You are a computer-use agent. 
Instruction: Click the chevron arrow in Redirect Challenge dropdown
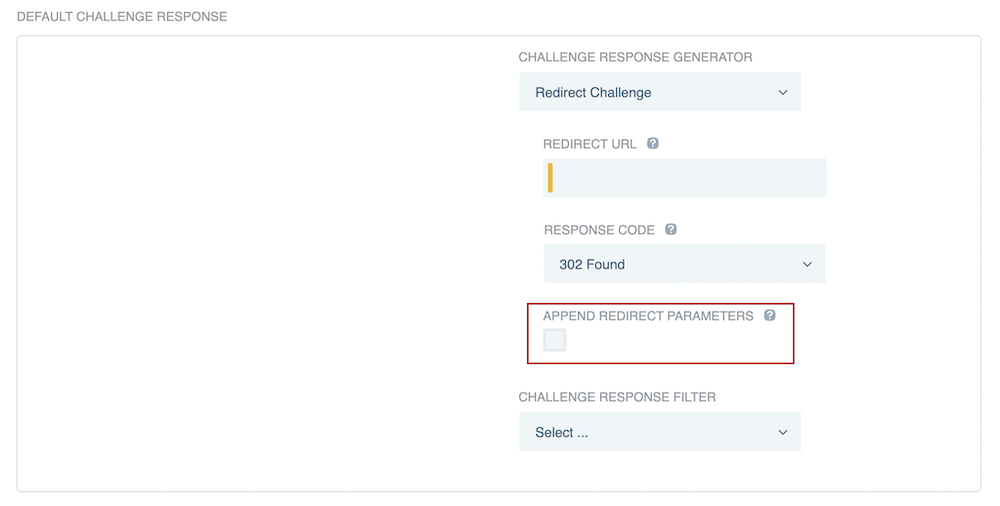click(782, 93)
